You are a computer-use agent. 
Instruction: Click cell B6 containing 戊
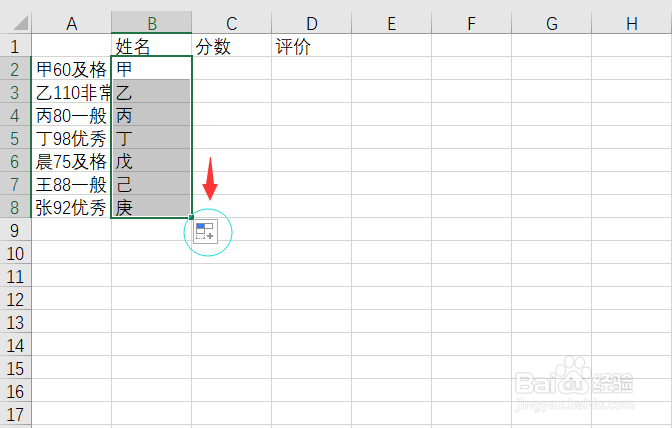(x=152, y=161)
